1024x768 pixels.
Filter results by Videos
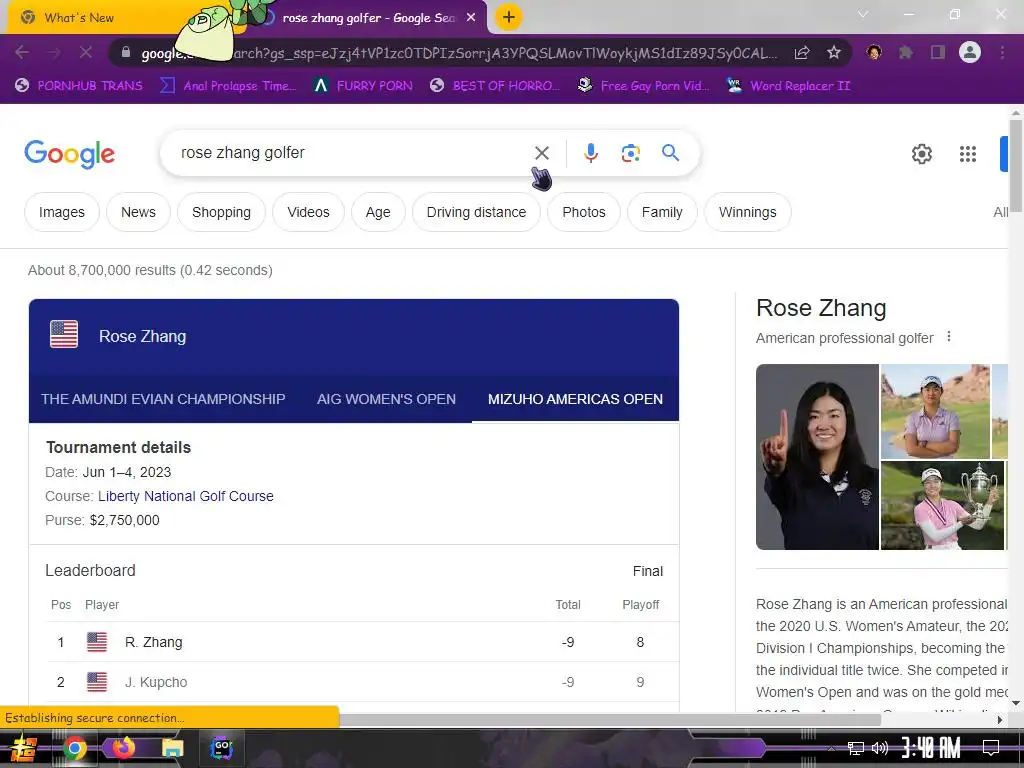coord(308,212)
